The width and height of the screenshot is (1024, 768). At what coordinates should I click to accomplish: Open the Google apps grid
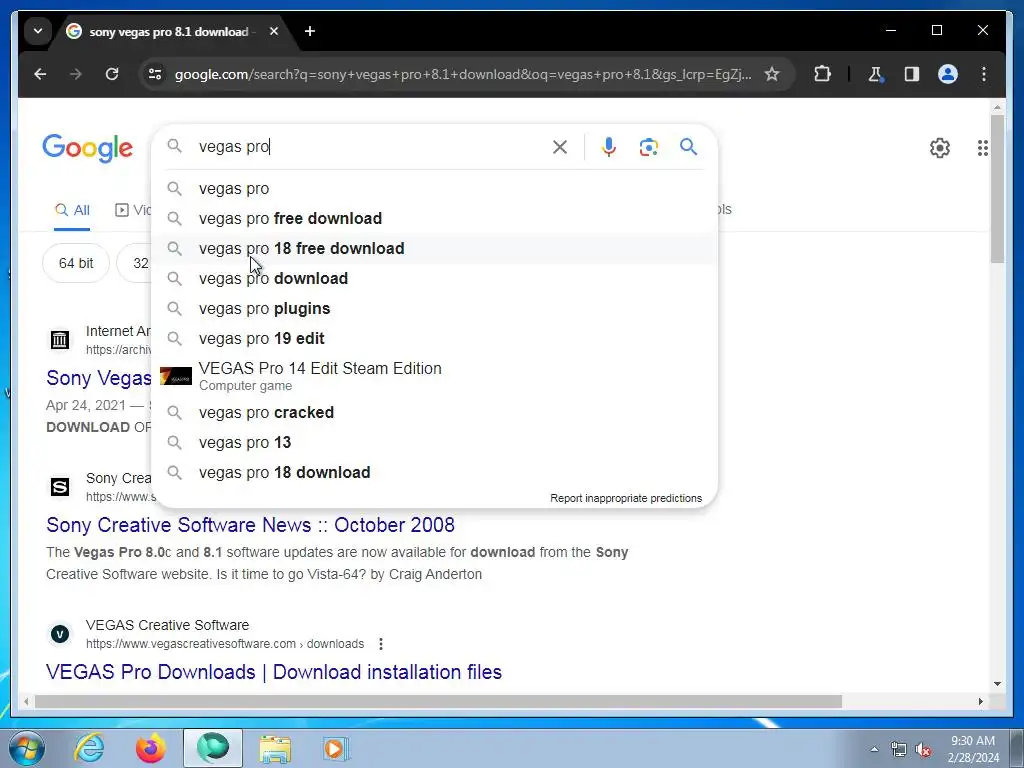(983, 148)
